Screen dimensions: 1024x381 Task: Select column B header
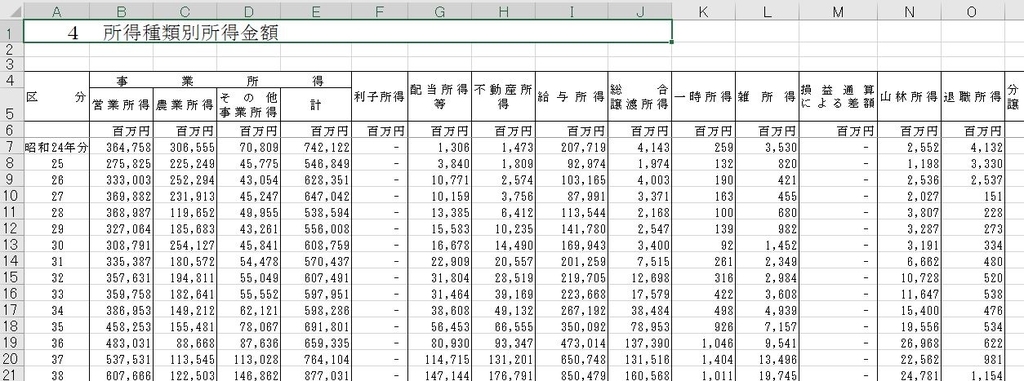pyautogui.click(x=121, y=11)
